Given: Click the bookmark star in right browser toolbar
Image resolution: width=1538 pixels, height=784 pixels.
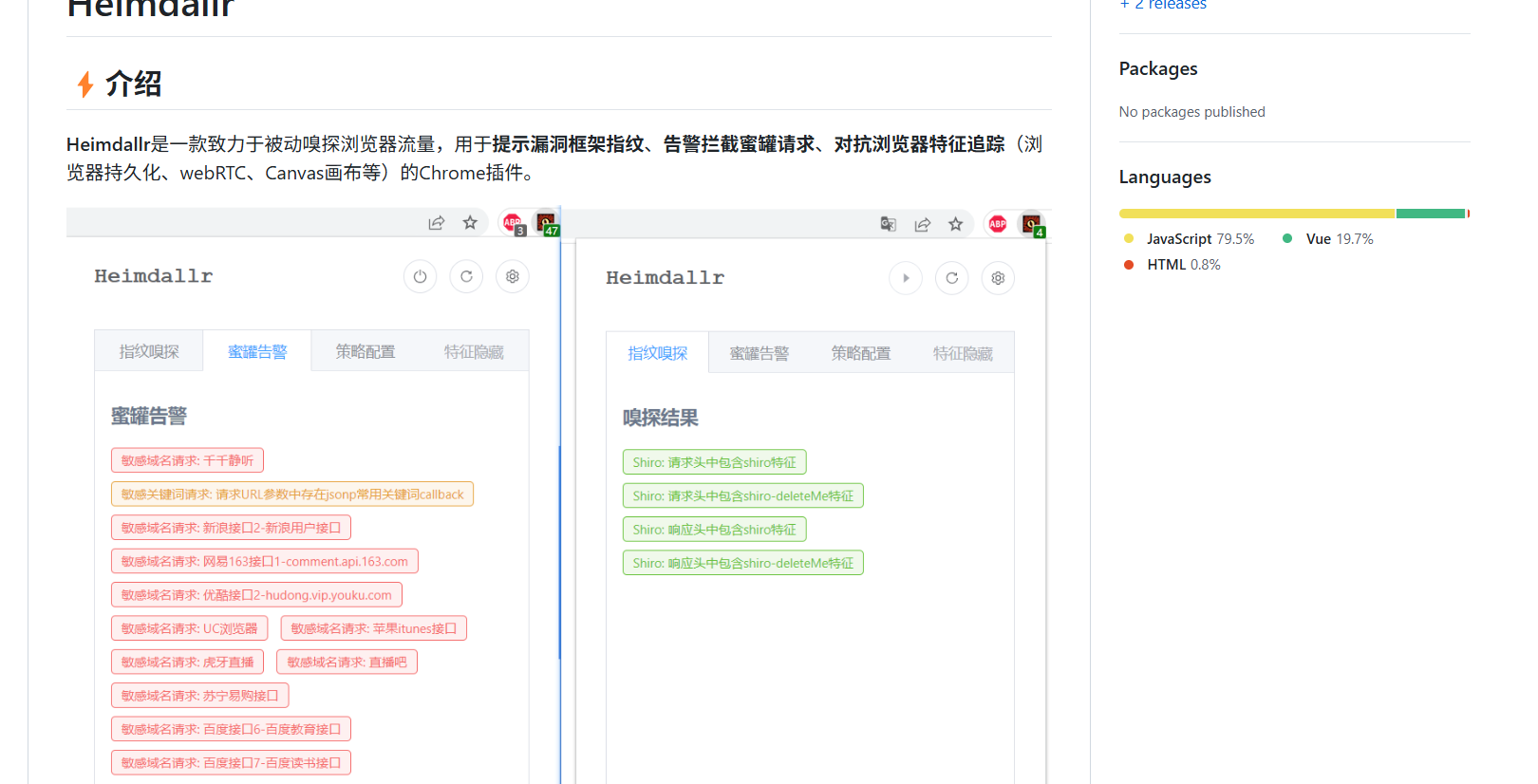Looking at the screenshot, I should [x=956, y=224].
